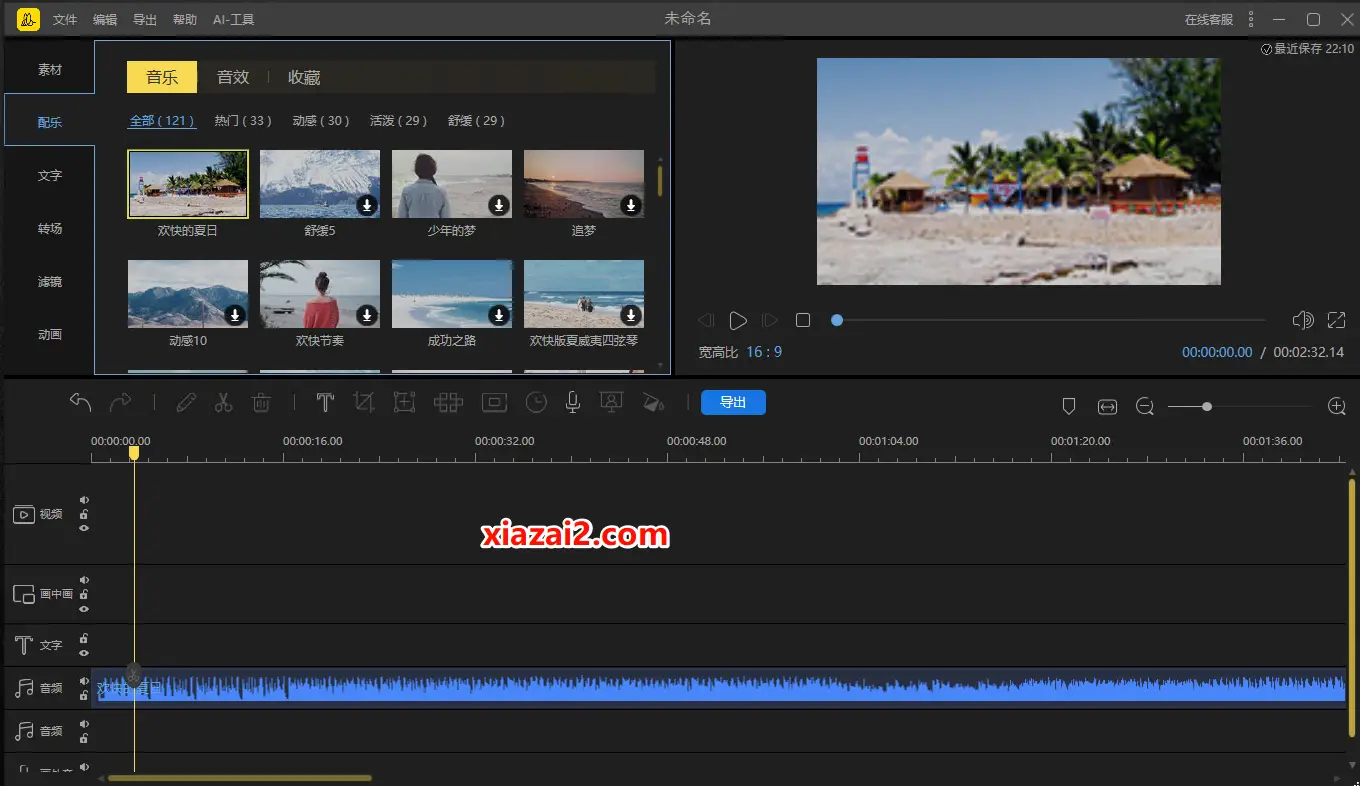Open the 滤镜 sidebar panel
This screenshot has height=786, width=1360.
[x=50, y=281]
